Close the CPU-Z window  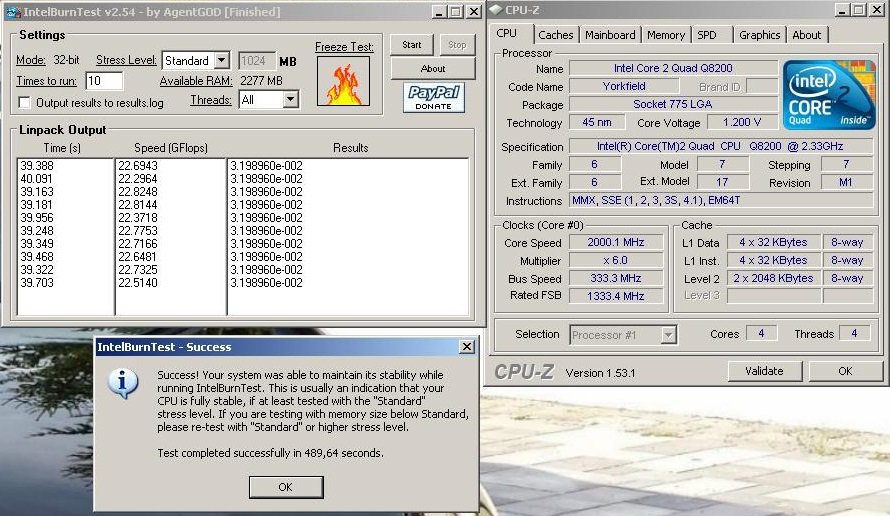[877, 10]
